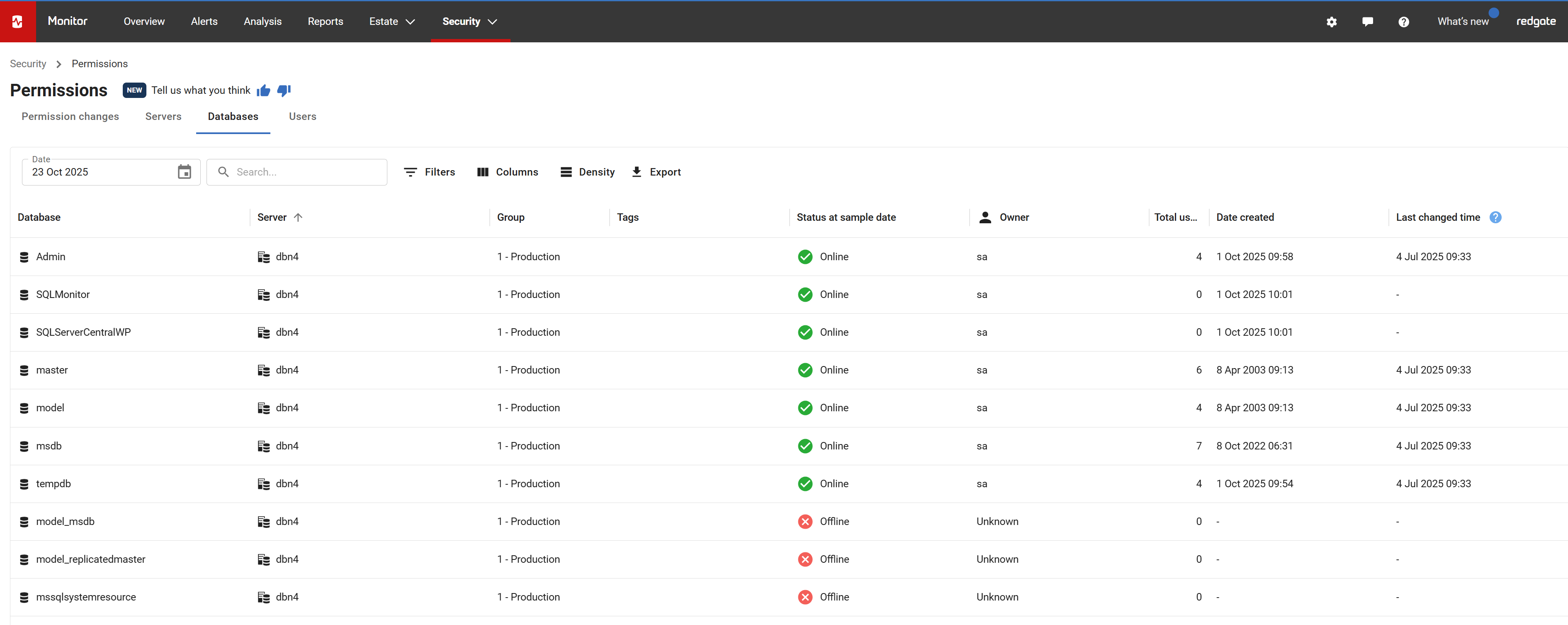Expand the Estate dropdown menu
The image size is (1568, 625).
[391, 22]
